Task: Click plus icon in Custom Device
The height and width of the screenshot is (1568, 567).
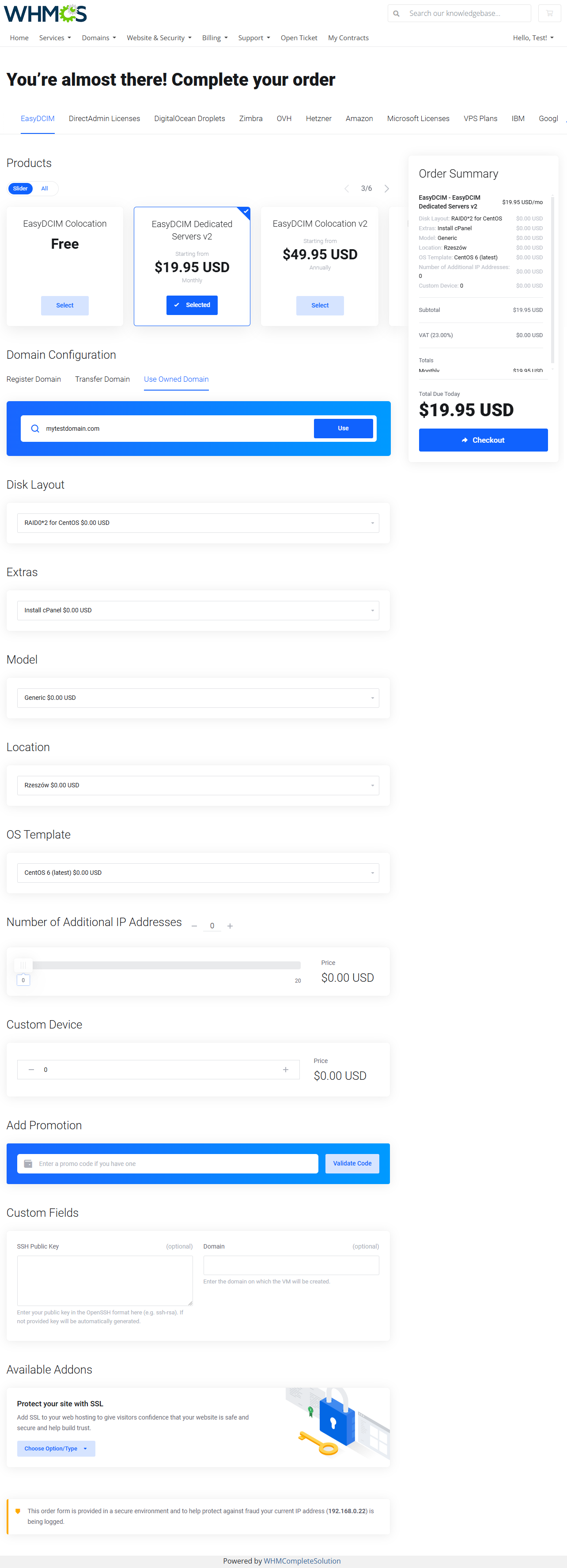Action: 285,1070
